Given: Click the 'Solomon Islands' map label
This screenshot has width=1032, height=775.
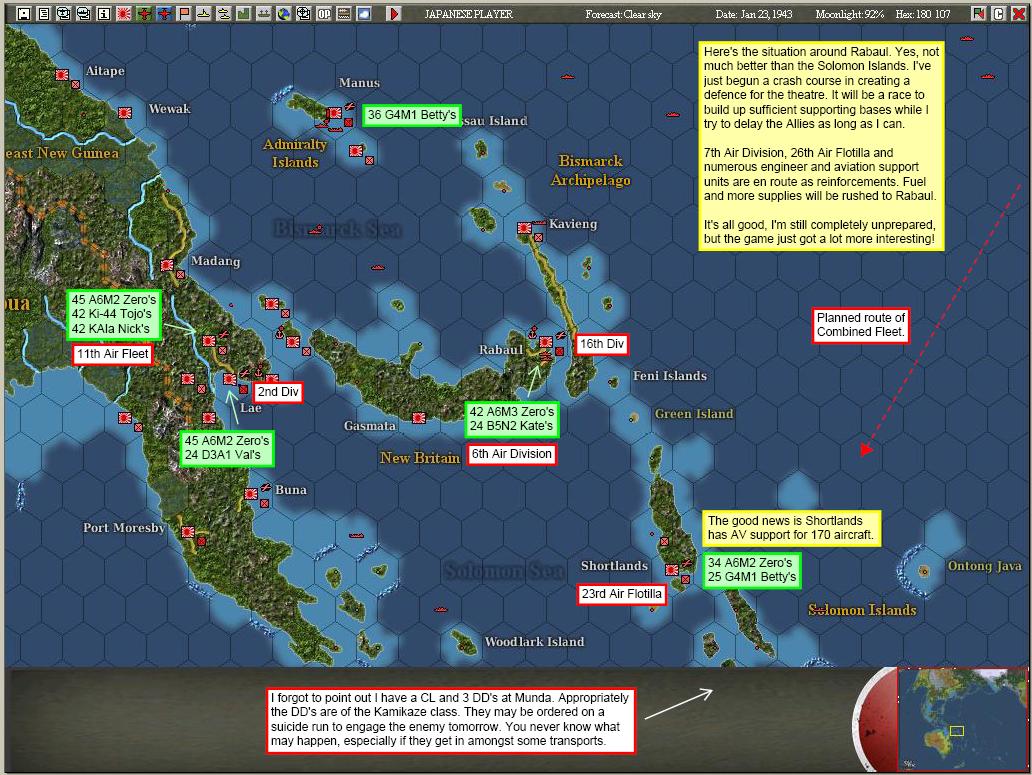Looking at the screenshot, I should click(x=862, y=610).
